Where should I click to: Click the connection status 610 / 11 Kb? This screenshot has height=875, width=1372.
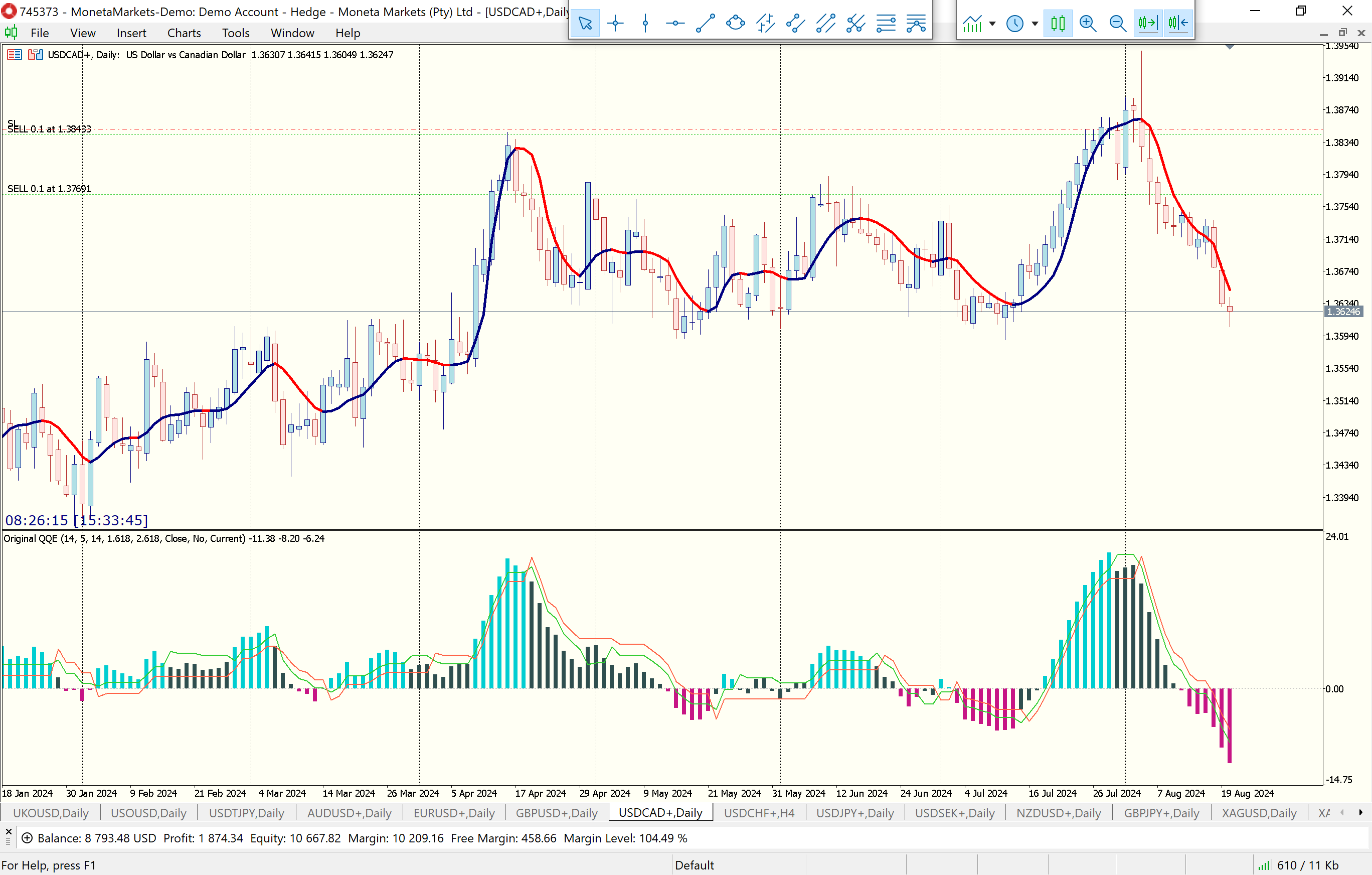click(x=1307, y=865)
